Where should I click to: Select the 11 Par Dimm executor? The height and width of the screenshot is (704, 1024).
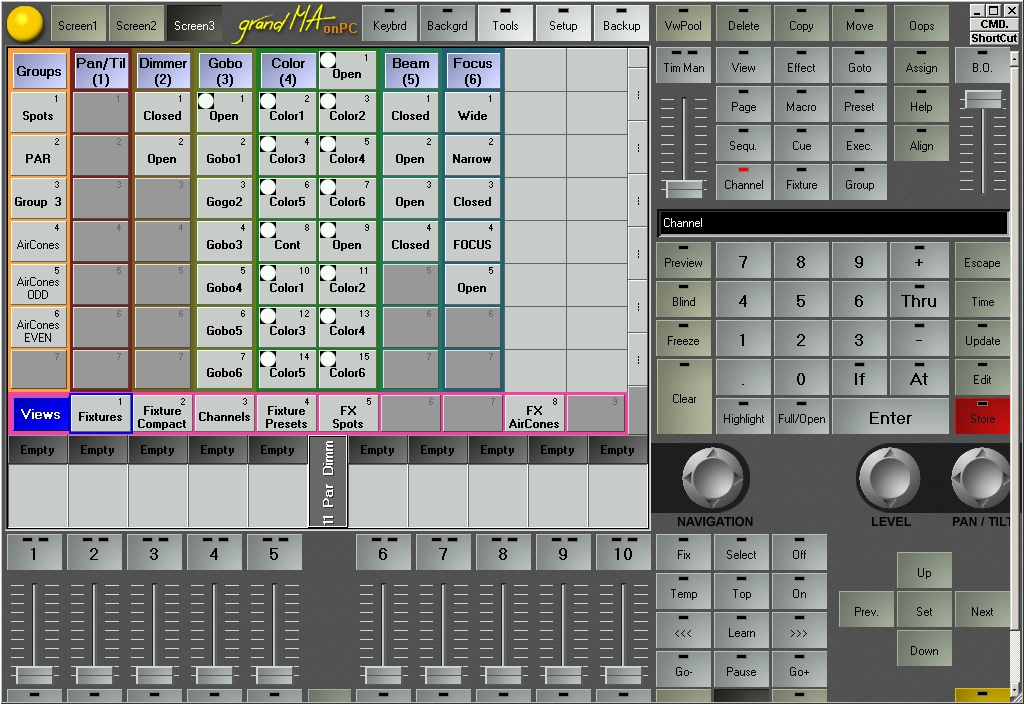pyautogui.click(x=328, y=482)
